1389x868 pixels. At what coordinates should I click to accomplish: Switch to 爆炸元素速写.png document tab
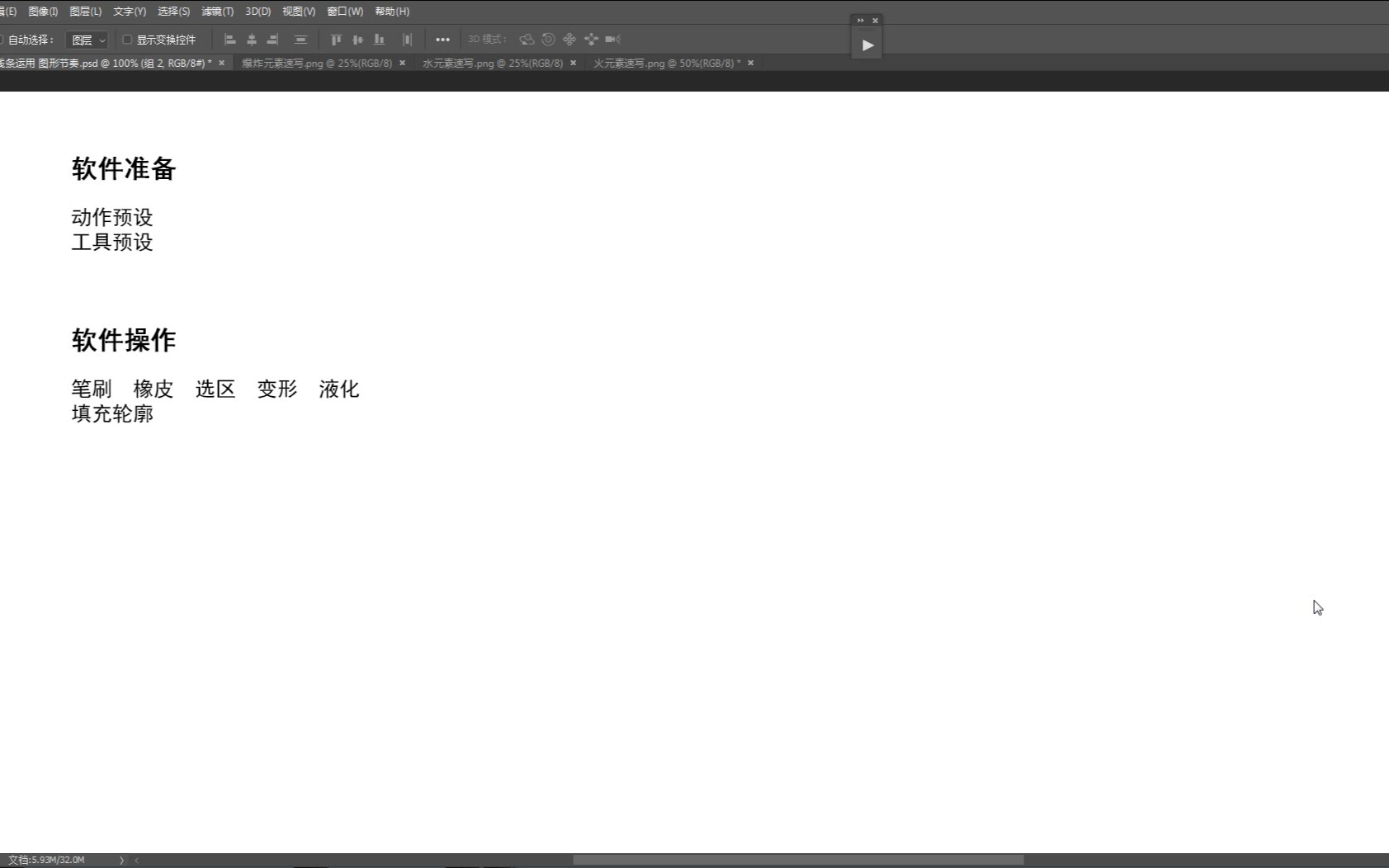[316, 63]
